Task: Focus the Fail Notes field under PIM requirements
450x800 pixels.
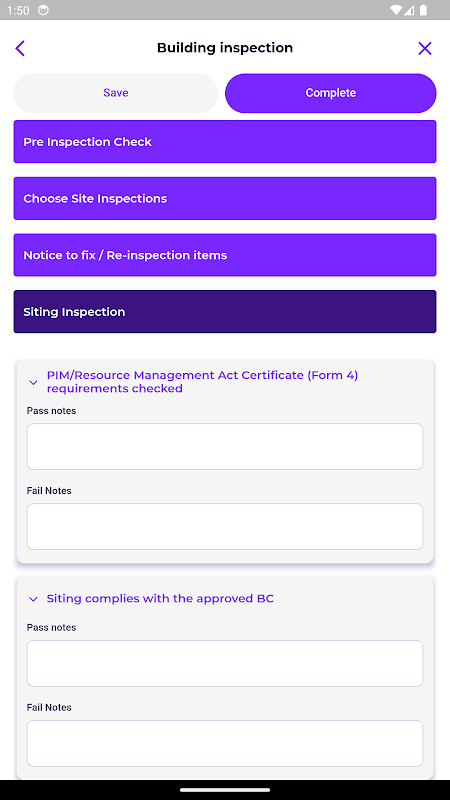Action: pos(225,527)
